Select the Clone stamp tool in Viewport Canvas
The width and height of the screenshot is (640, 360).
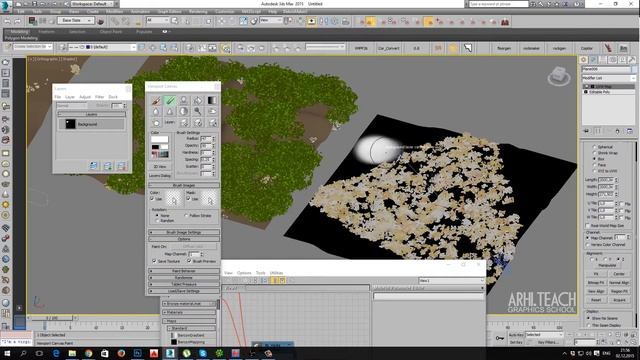pos(184,100)
